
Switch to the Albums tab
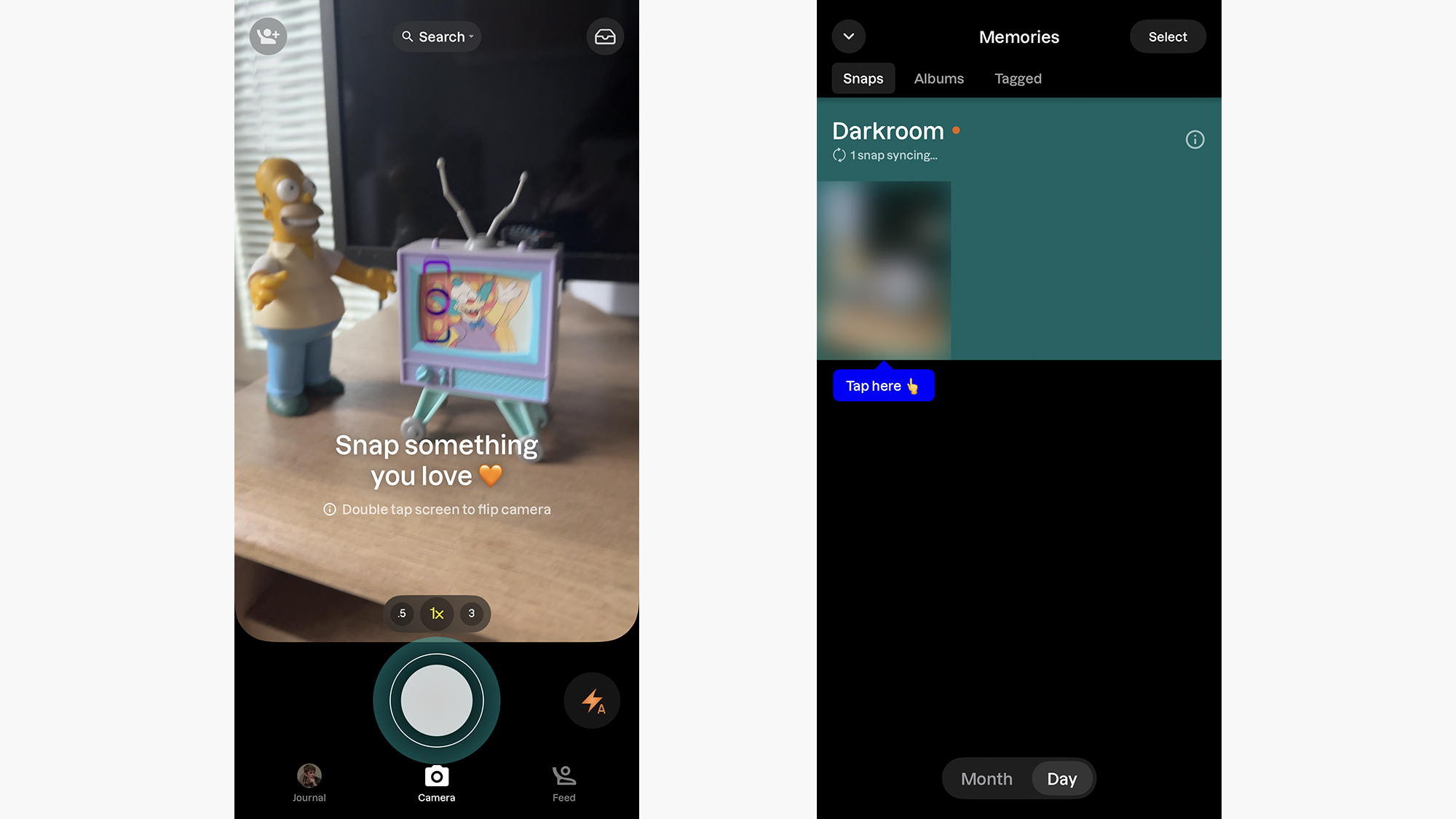pyautogui.click(x=939, y=78)
